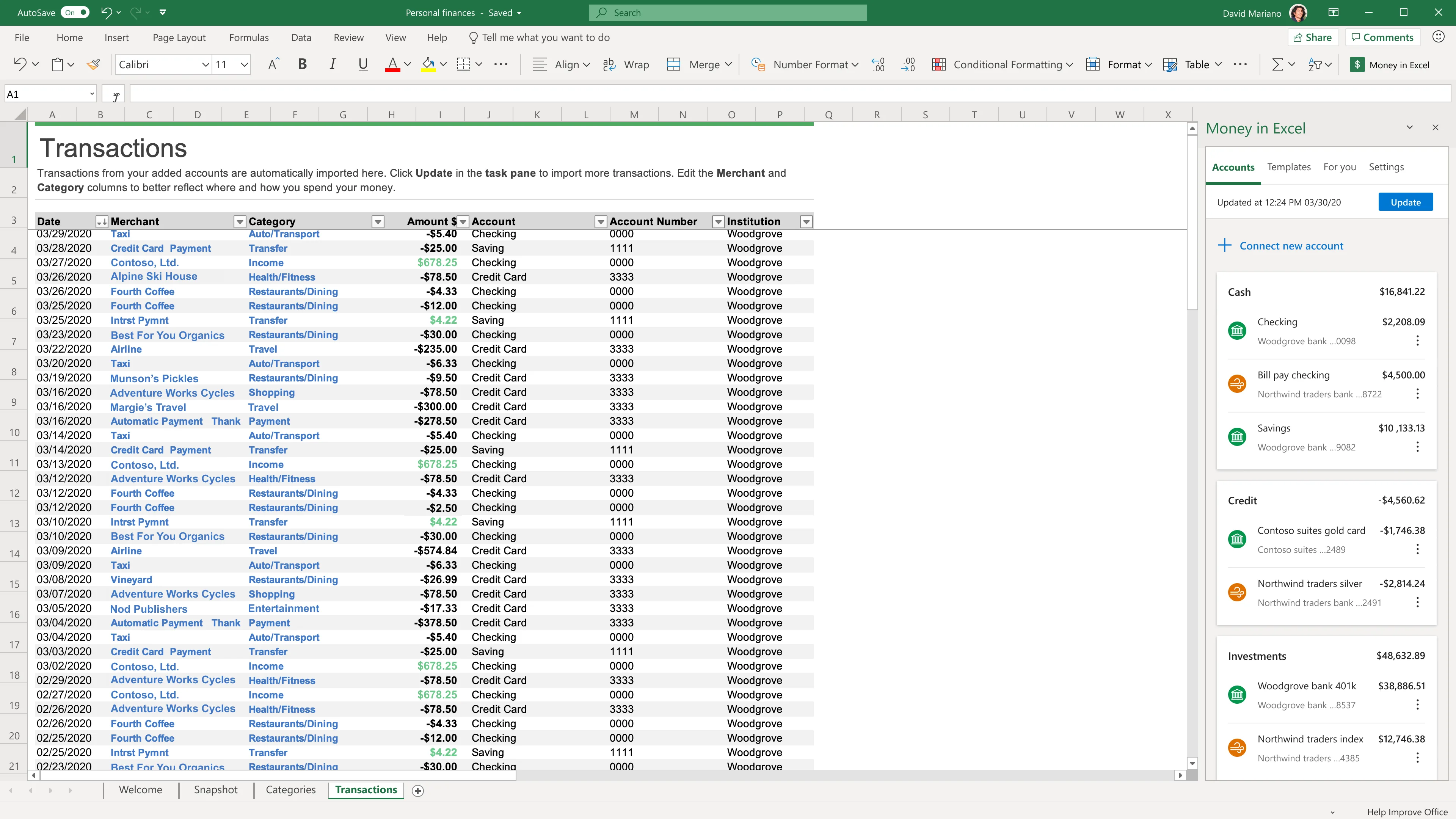This screenshot has height=819, width=1456.
Task: Click the AutoSum sigma icon
Action: (x=1277, y=64)
